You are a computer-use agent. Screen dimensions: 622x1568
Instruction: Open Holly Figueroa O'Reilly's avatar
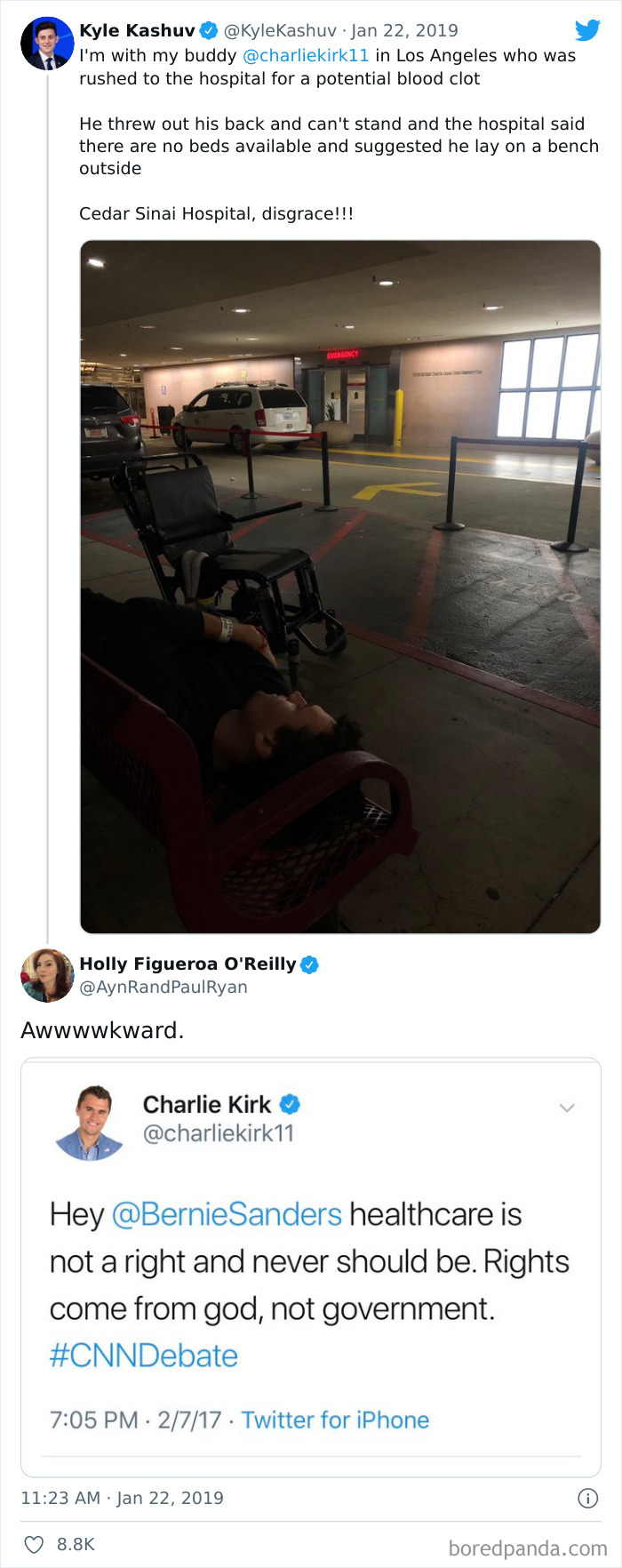coord(46,975)
